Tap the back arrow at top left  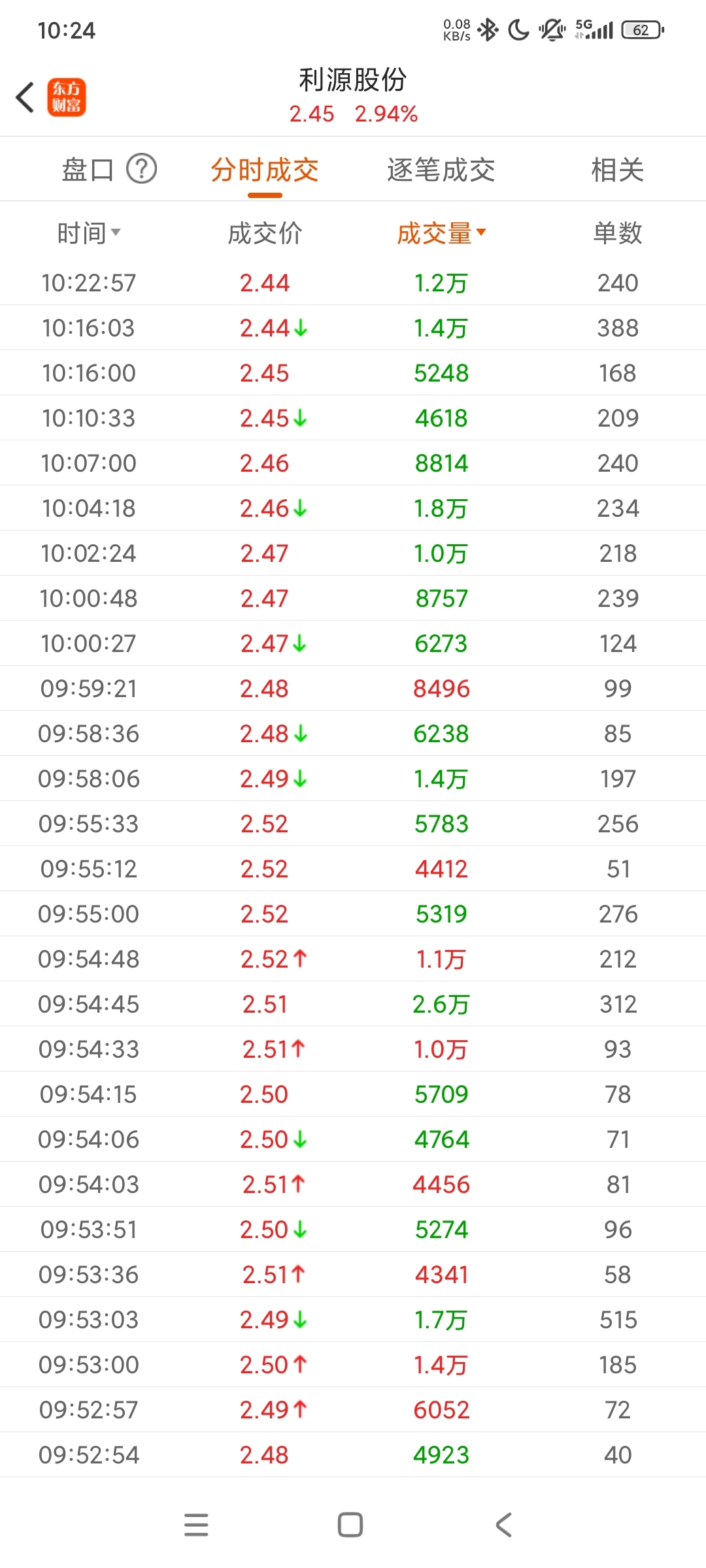25,98
